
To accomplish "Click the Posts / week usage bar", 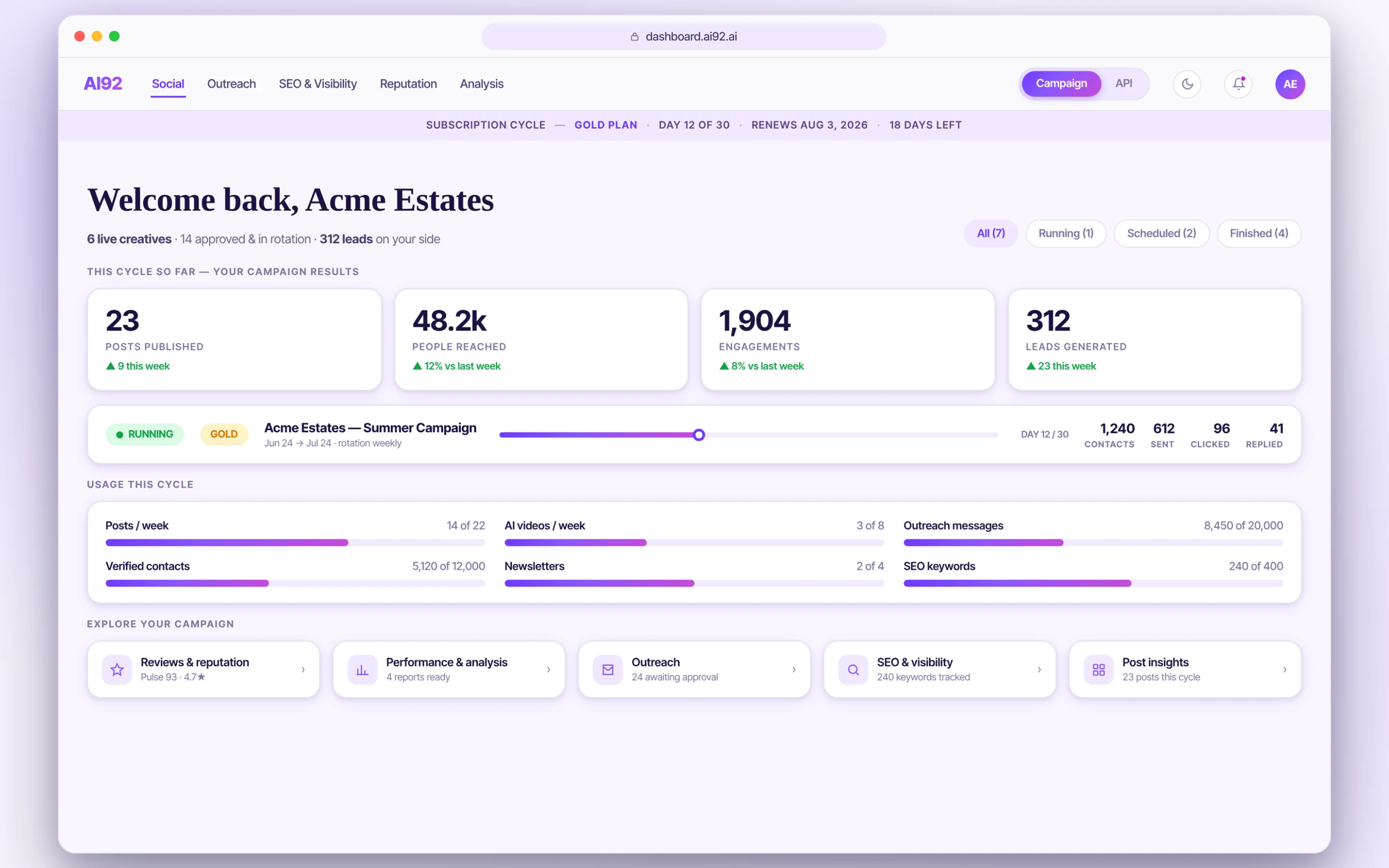I will 295,542.
